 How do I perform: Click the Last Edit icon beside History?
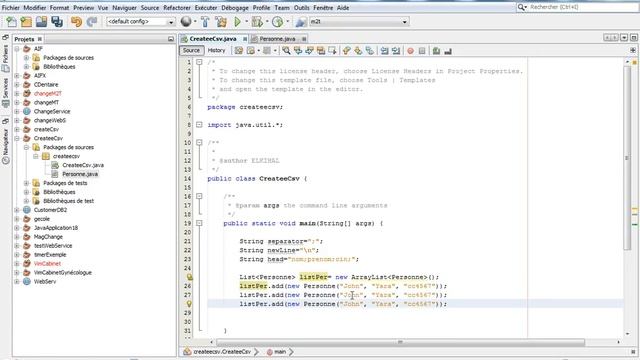239,51
